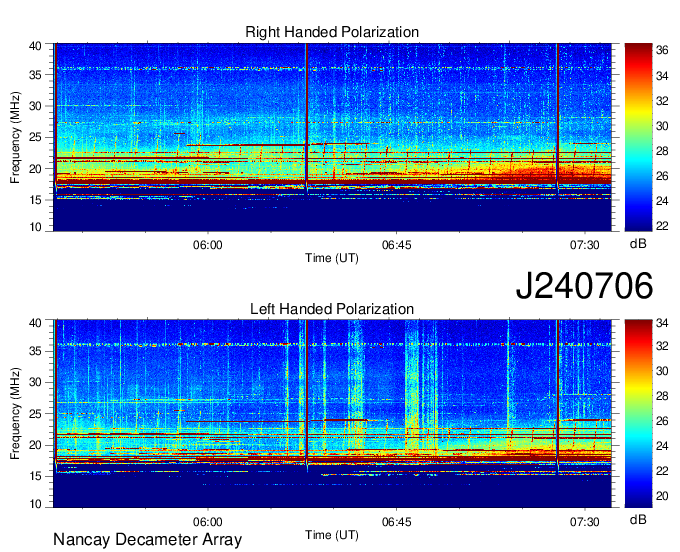Click the 06:45 tick under right-handed plot
Image resolution: width=680 pixels, height=552 pixels.
point(396,245)
